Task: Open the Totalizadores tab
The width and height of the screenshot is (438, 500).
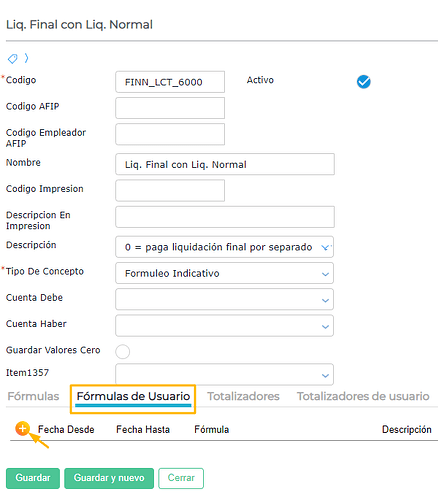Action: pos(243,396)
